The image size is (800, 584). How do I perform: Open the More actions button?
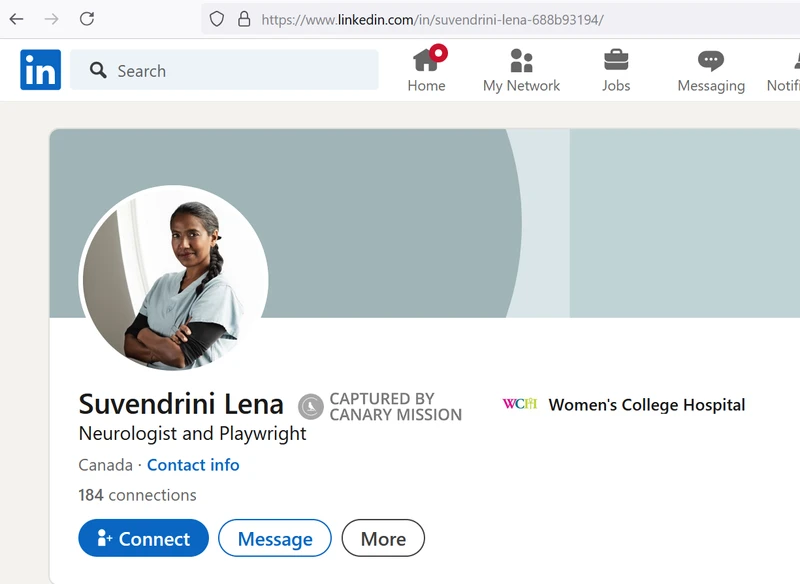[x=383, y=538]
